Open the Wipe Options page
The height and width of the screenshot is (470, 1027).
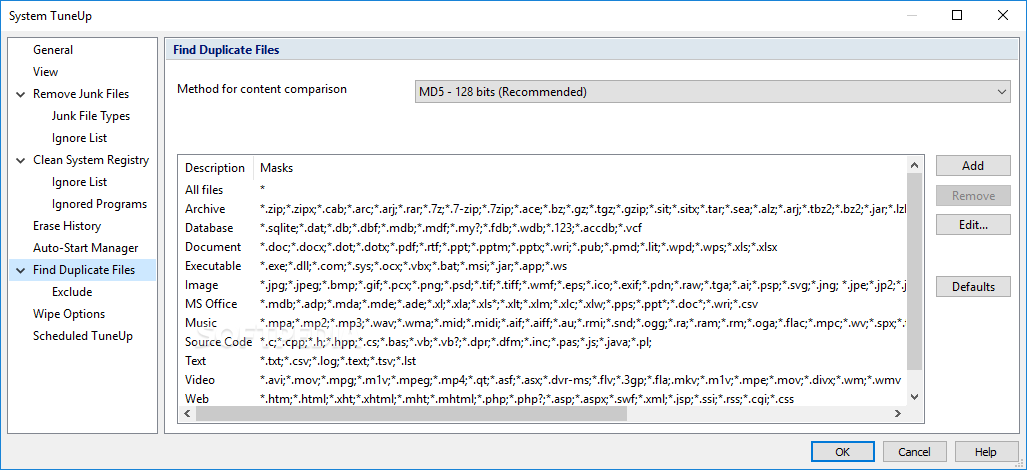click(69, 314)
